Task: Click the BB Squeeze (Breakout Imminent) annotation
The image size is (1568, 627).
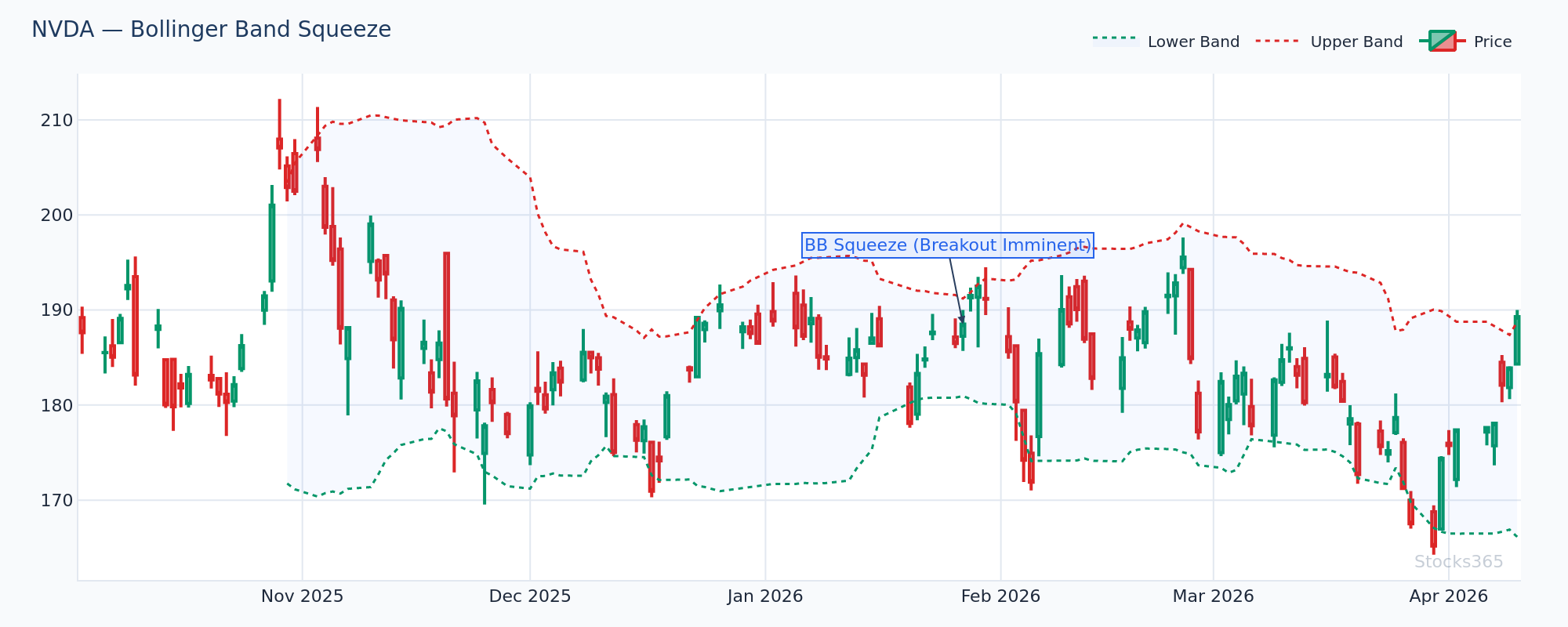Action: coord(947,245)
